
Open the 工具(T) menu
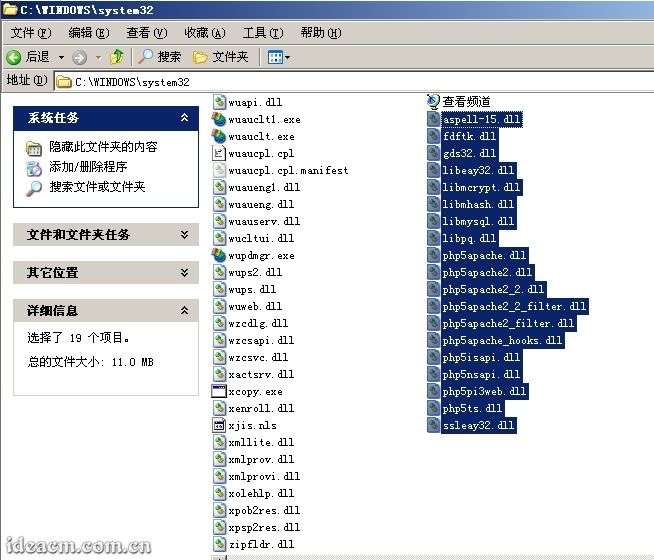262,33
